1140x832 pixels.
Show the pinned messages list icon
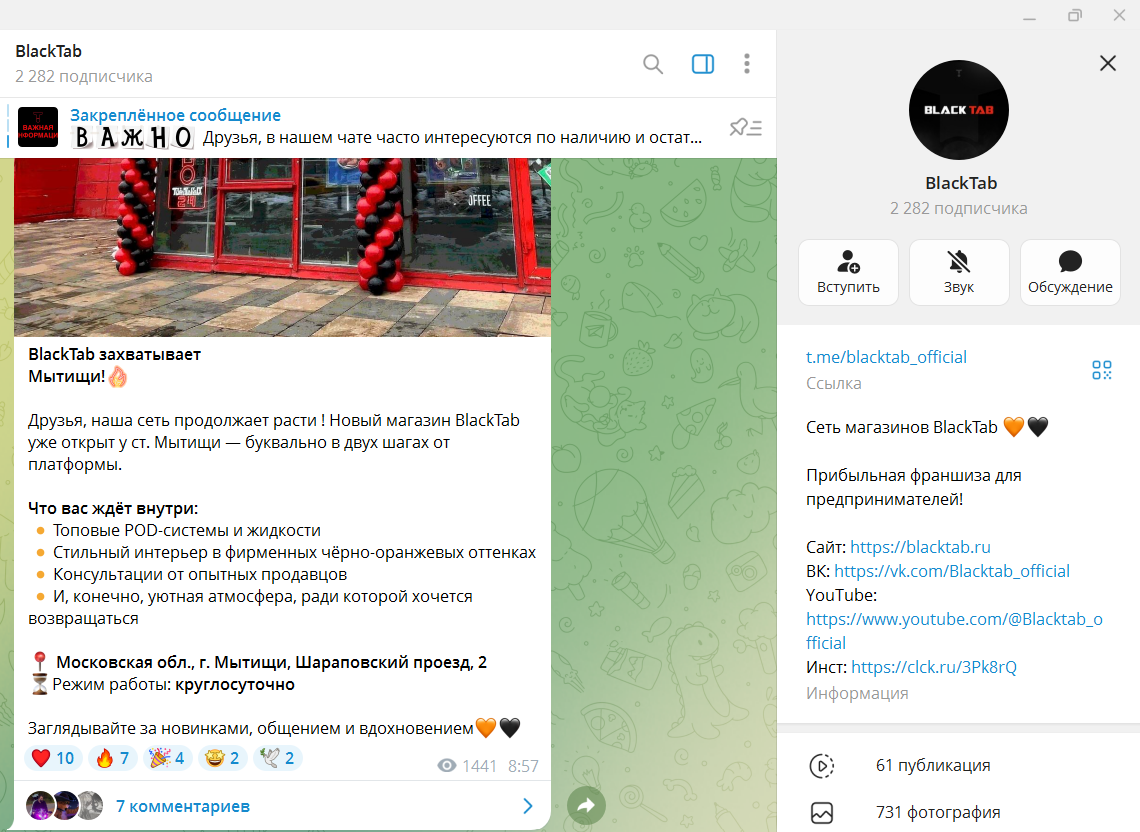746,128
